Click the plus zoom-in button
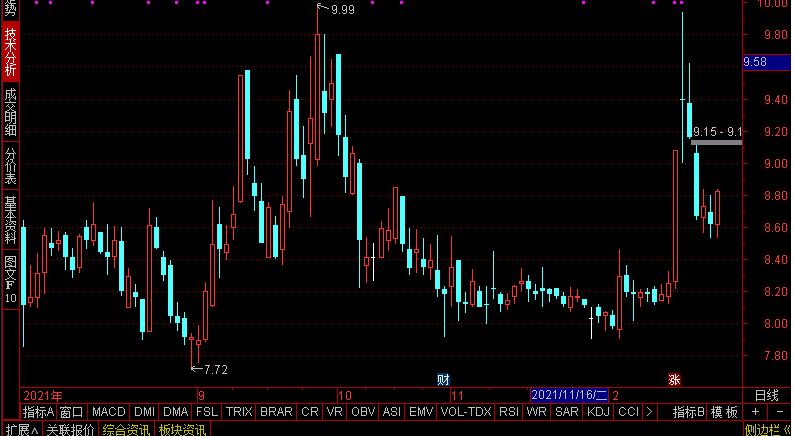The image size is (793, 436). [x=755, y=412]
